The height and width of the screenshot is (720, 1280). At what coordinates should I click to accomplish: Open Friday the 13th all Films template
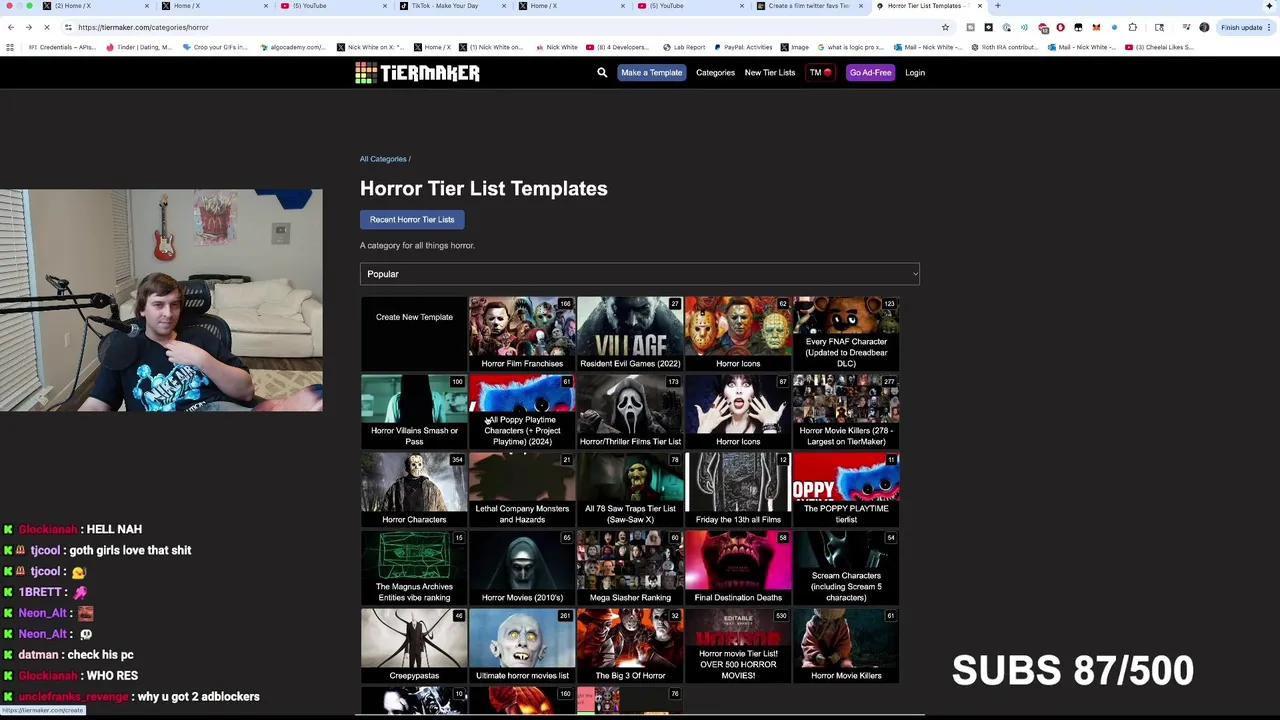738,489
